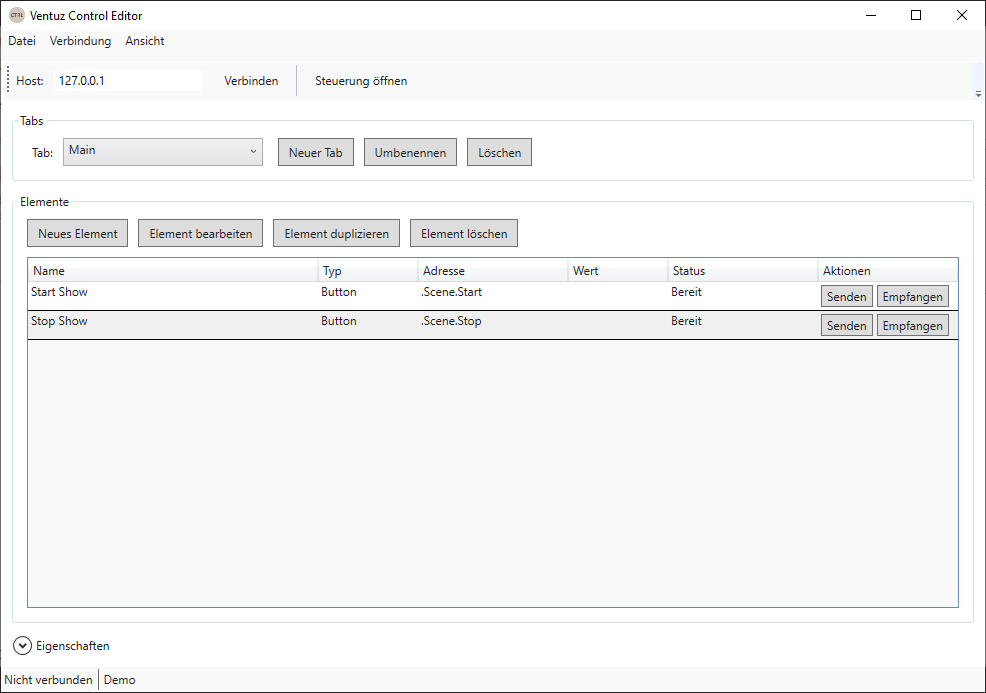The width and height of the screenshot is (986, 693).
Task: Minimize the Ventuz Control Editor window
Action: coord(871,15)
